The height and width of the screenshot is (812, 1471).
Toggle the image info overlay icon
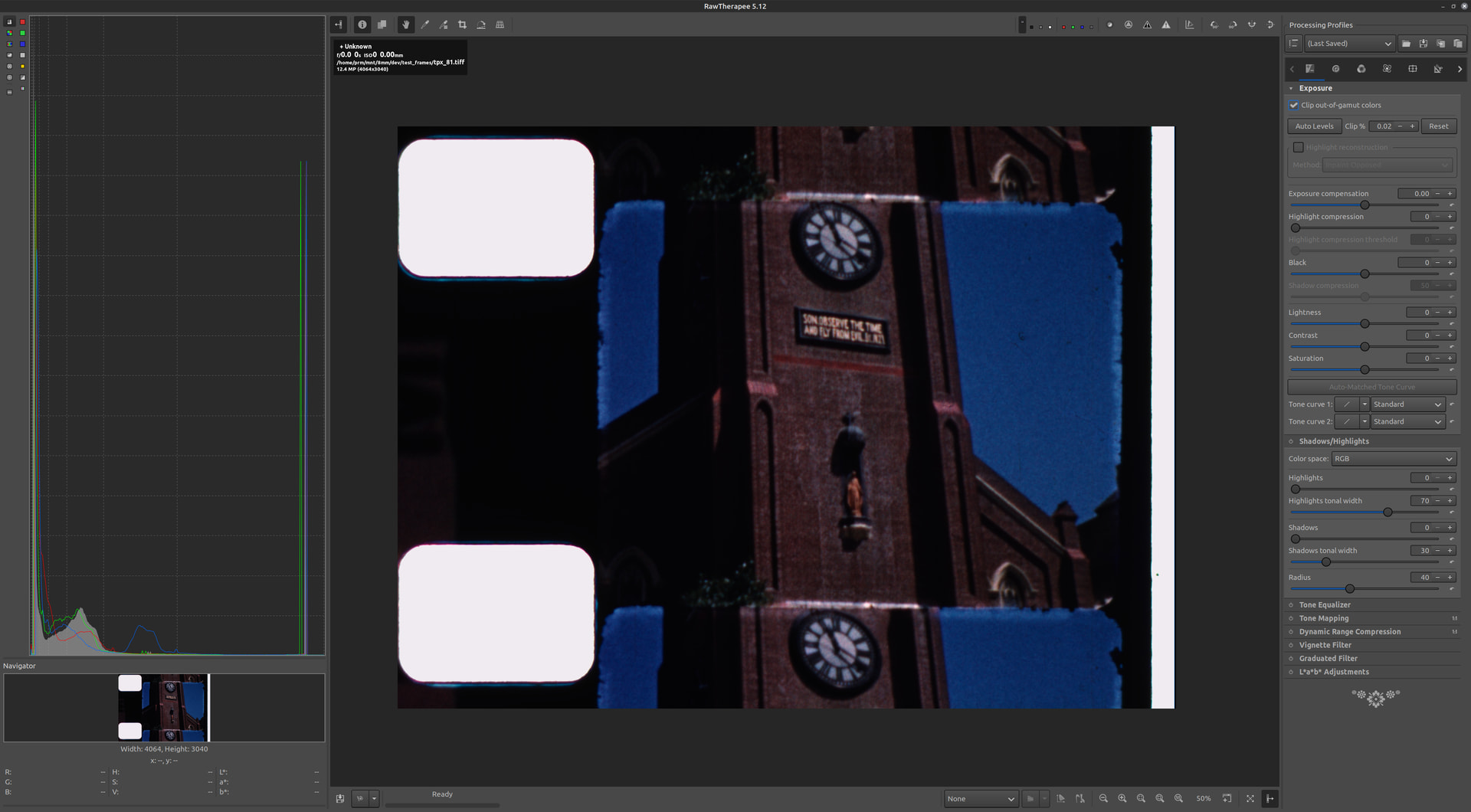[x=362, y=25]
